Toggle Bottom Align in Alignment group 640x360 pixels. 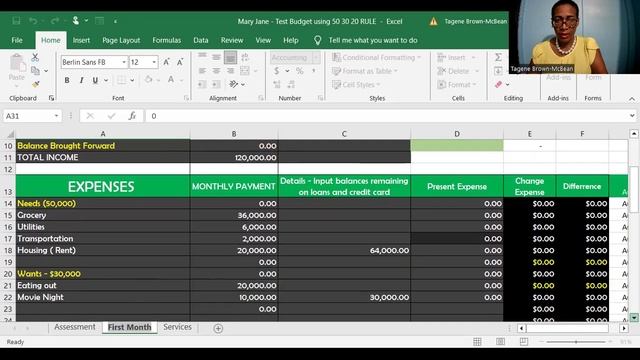point(230,57)
